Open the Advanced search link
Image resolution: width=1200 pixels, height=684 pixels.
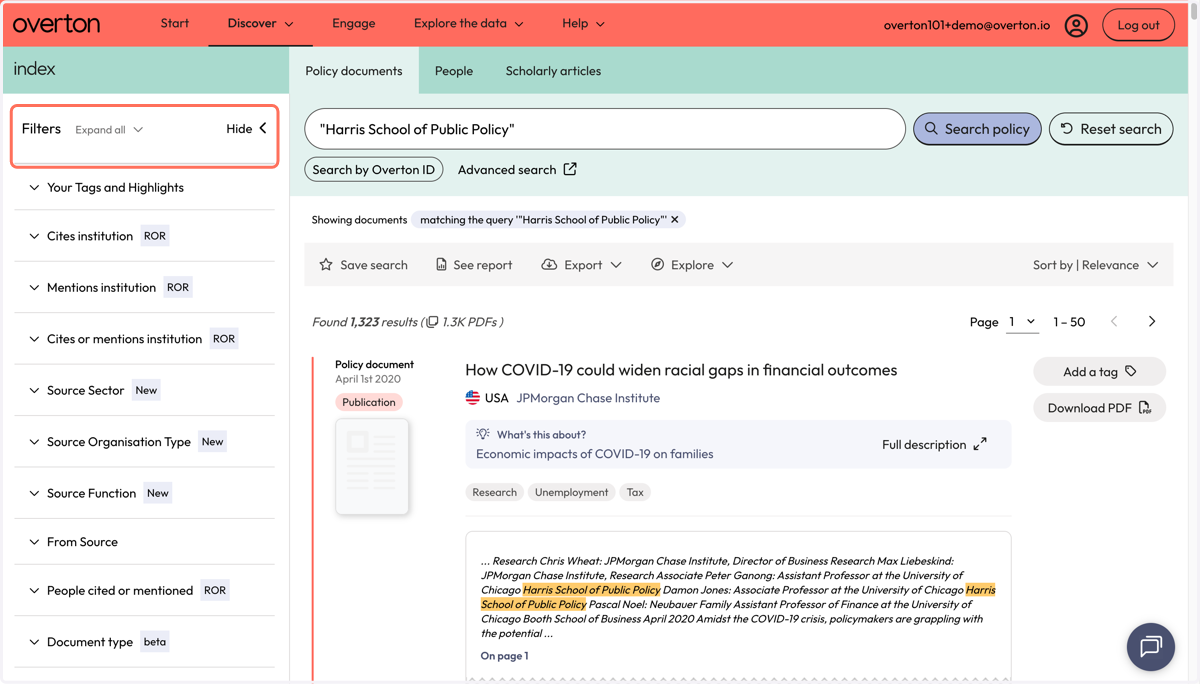(x=517, y=170)
